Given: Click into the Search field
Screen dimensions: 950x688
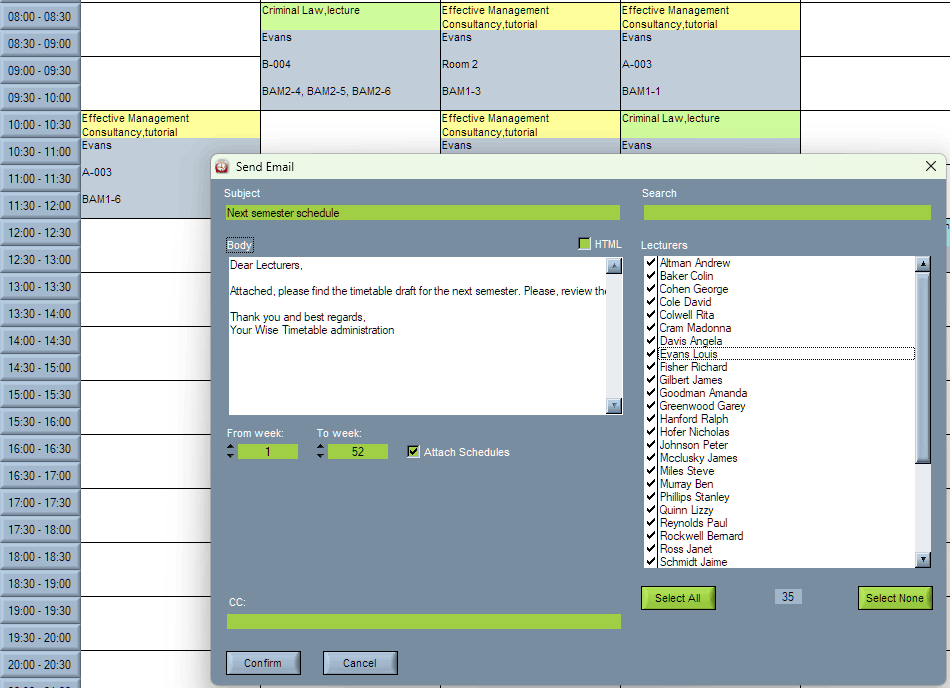Looking at the screenshot, I should point(787,212).
